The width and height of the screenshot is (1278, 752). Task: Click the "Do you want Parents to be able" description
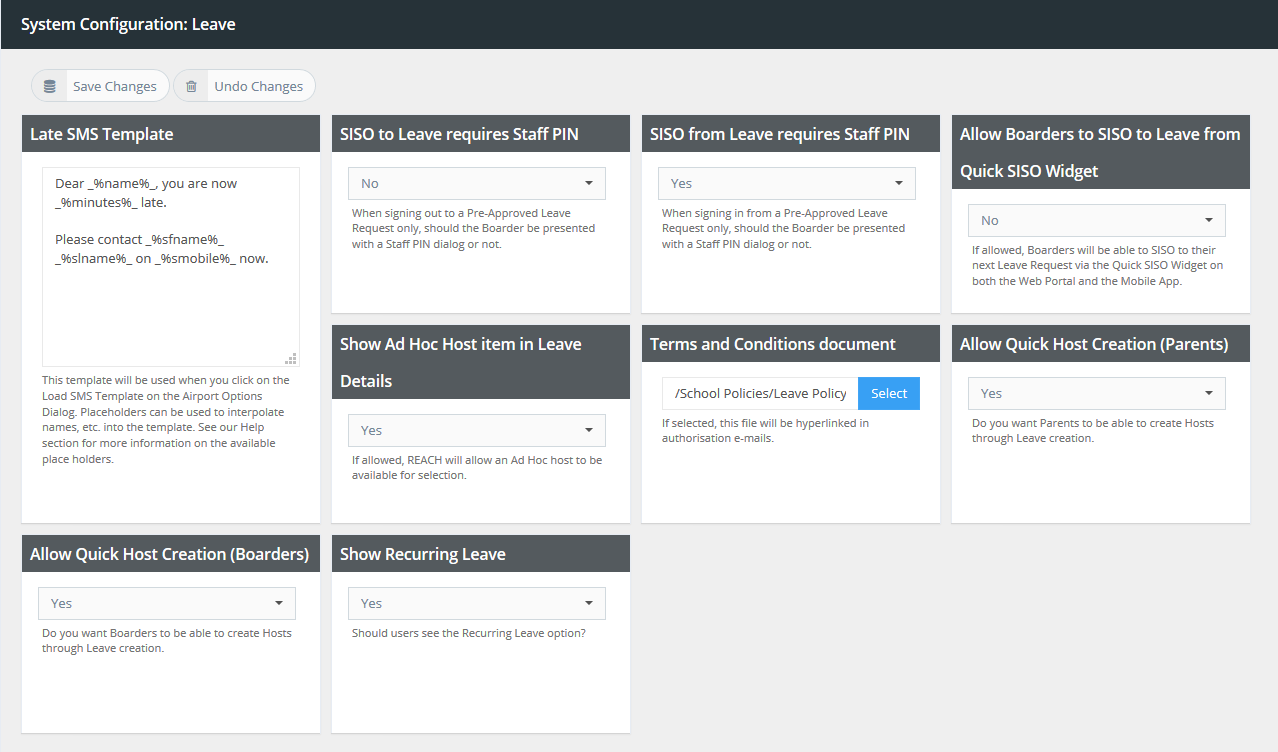pos(1093,430)
